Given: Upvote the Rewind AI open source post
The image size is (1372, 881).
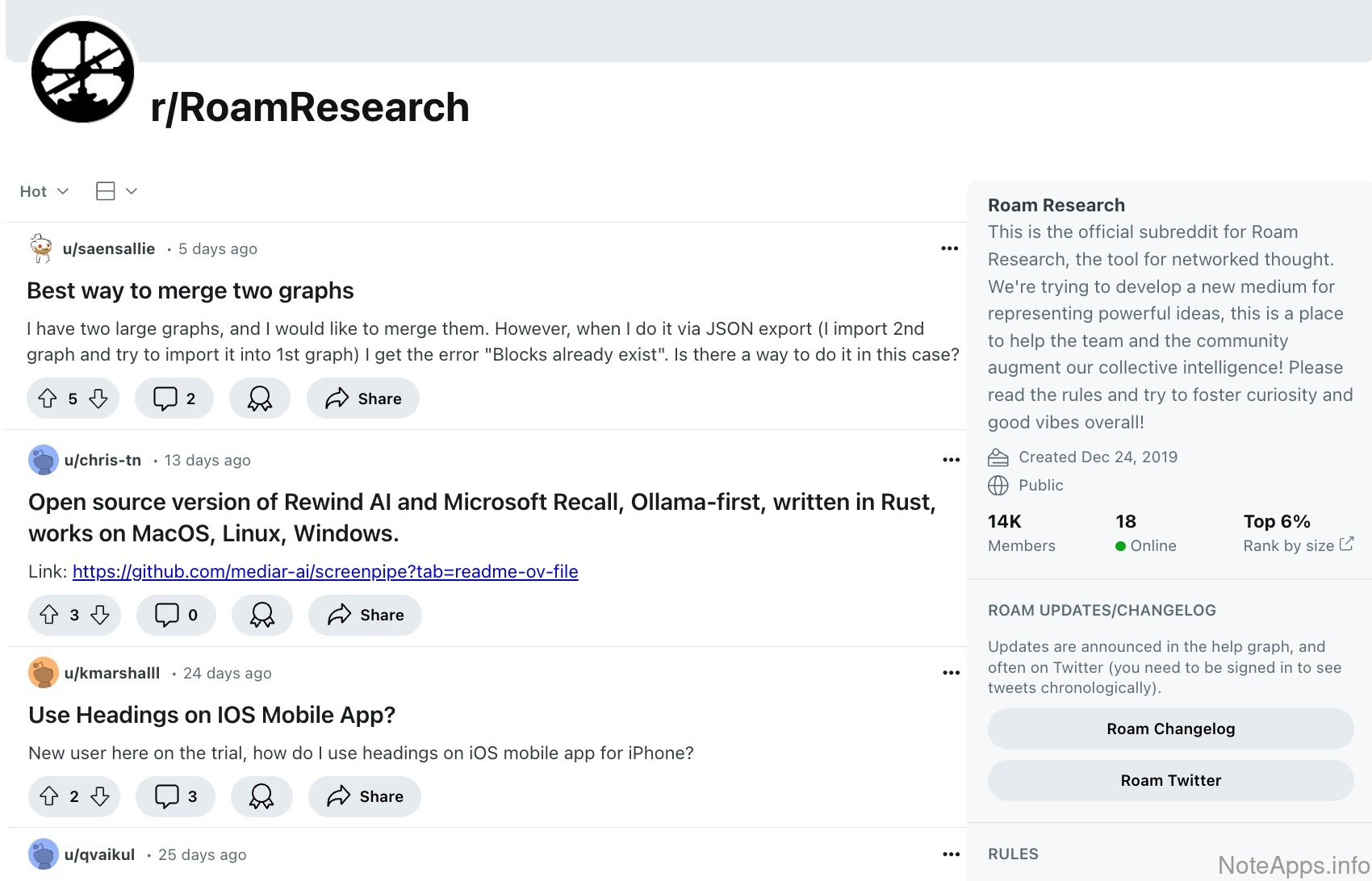Looking at the screenshot, I should coord(49,615).
